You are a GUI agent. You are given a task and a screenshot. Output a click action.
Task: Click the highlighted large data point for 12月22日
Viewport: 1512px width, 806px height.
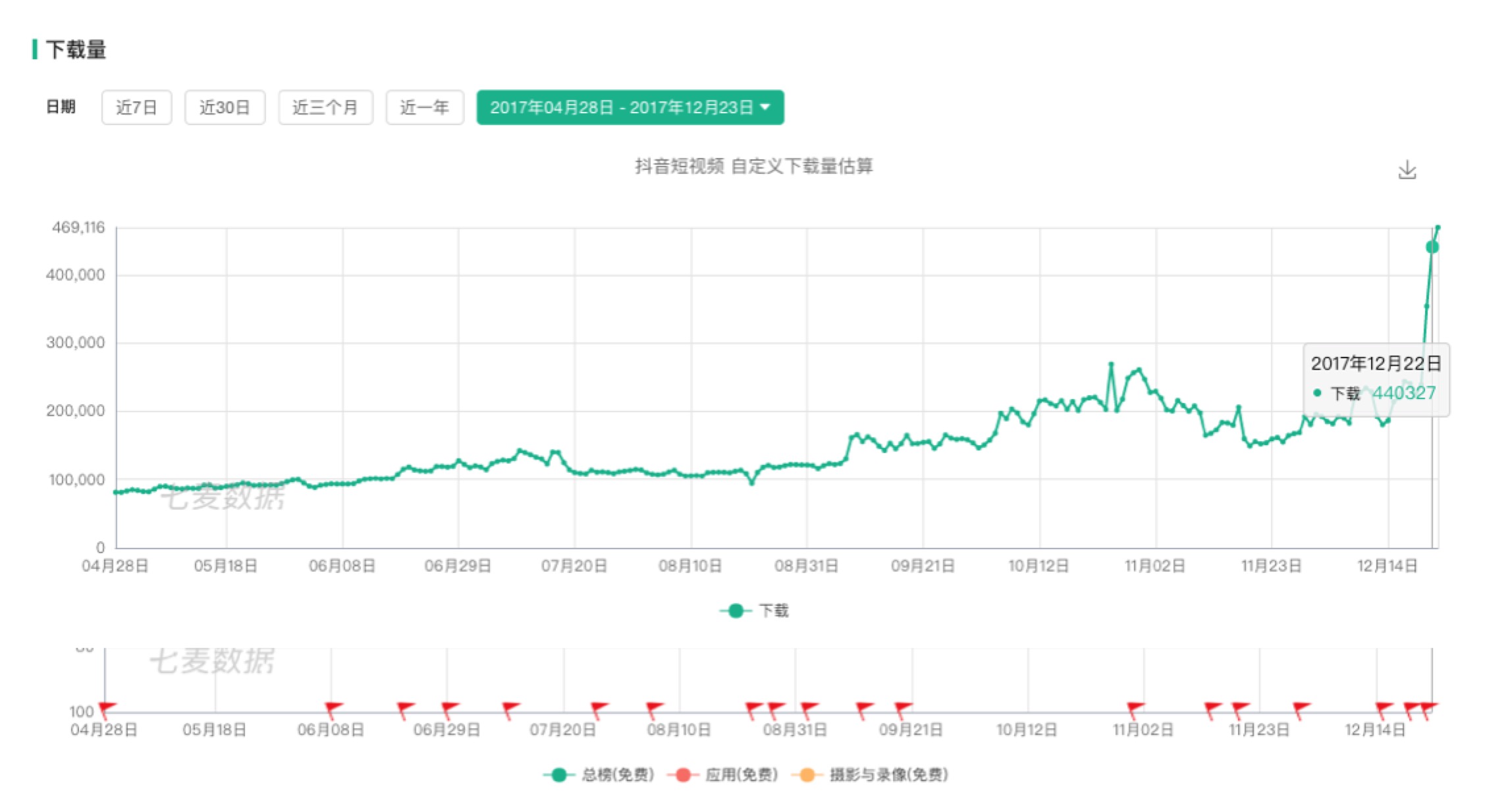1432,247
